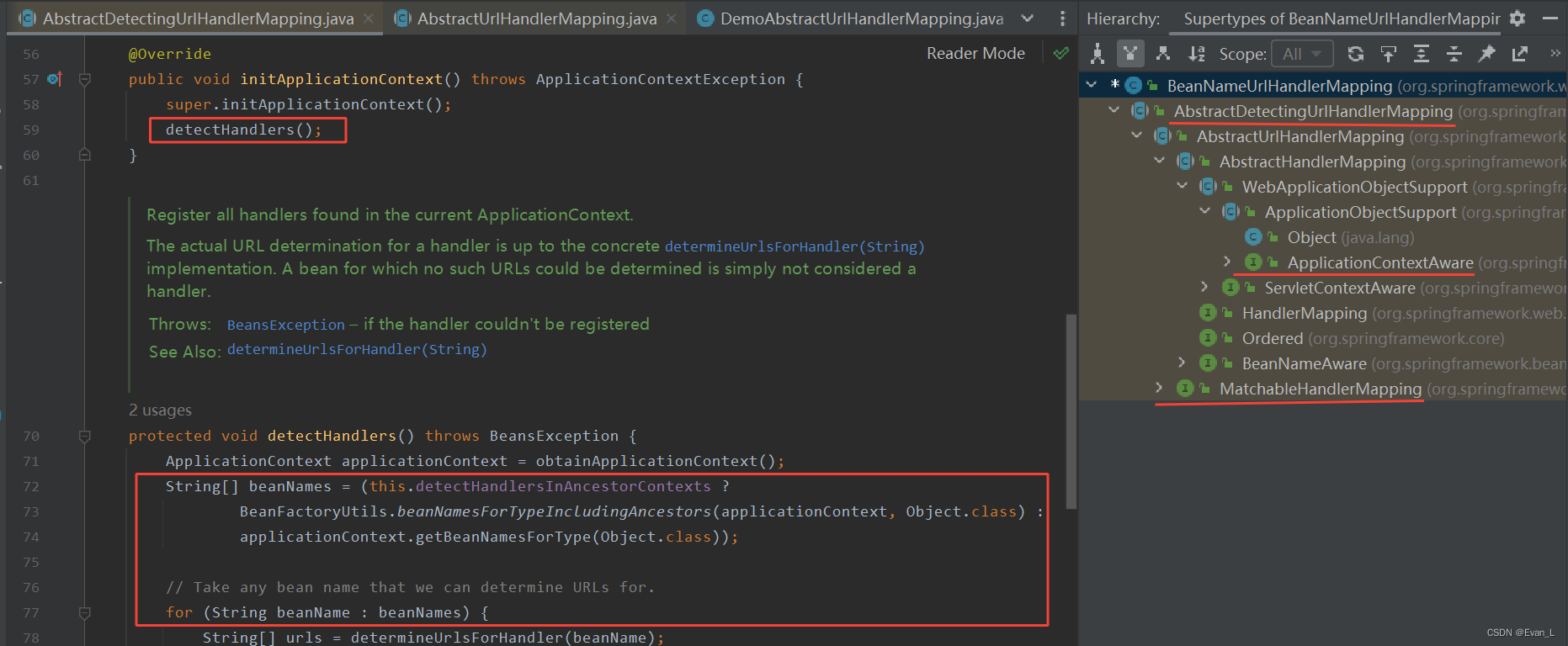
Task: Fold the for loop at line 77
Action: (84, 612)
